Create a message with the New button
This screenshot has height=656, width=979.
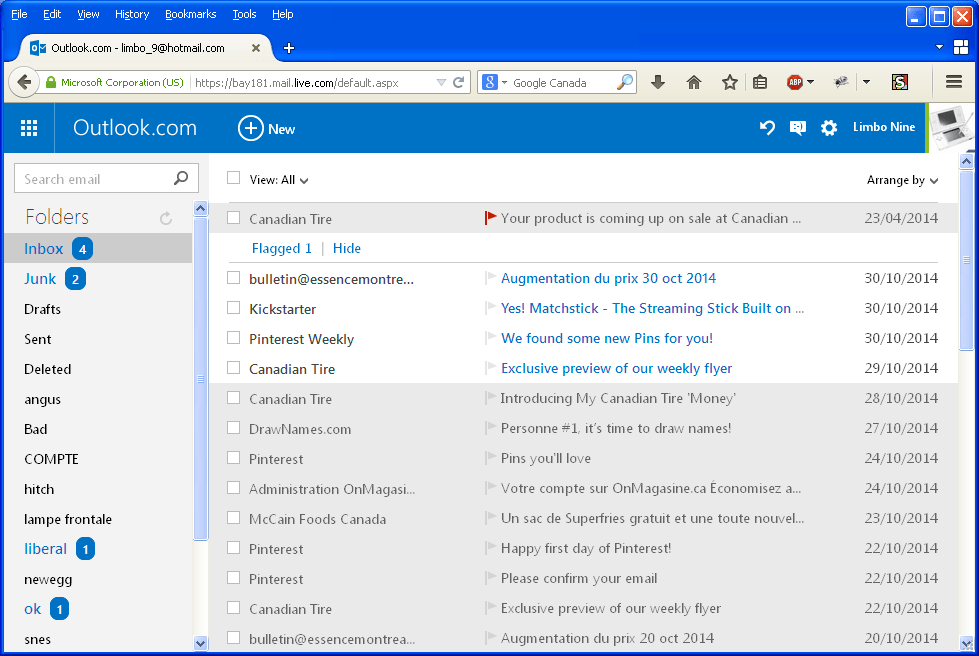pos(265,128)
